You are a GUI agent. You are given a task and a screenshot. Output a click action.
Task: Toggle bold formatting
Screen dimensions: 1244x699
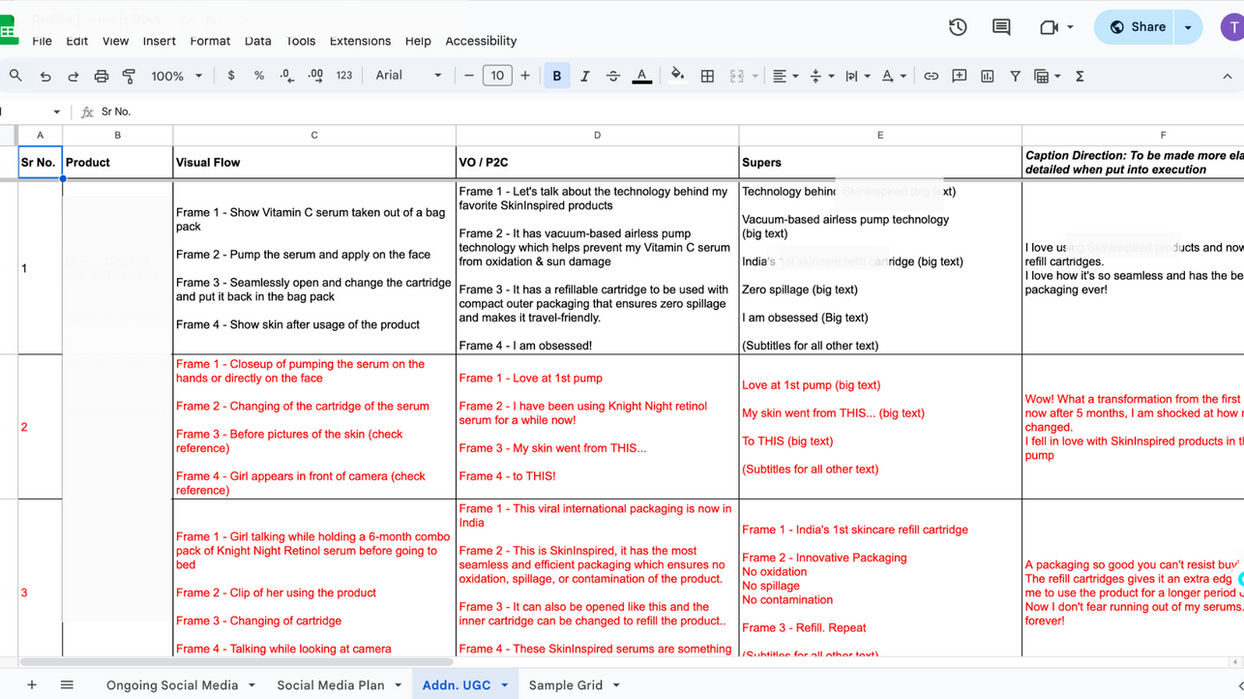557,76
